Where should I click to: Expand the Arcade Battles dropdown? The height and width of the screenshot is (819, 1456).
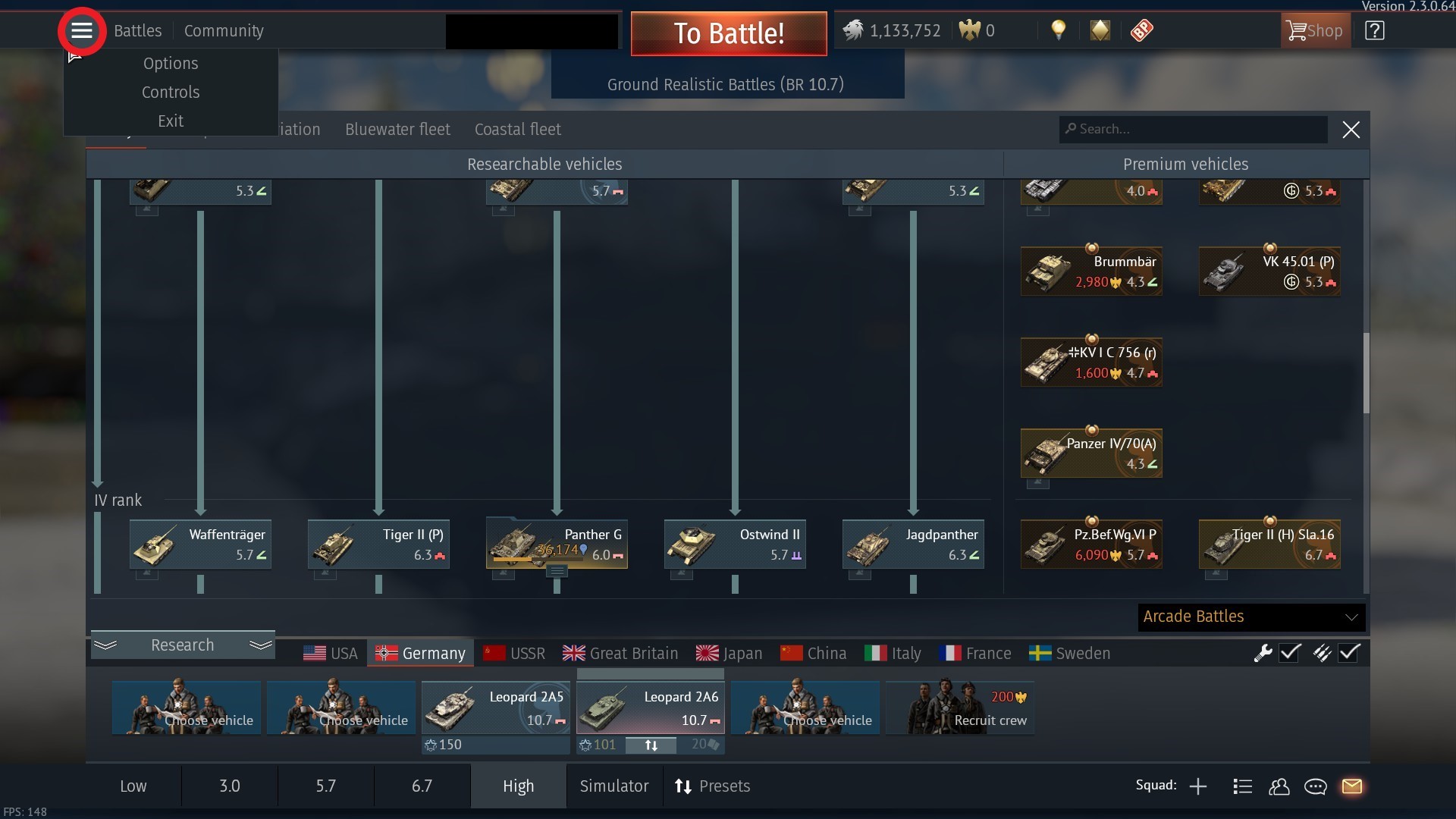[x=1251, y=617]
